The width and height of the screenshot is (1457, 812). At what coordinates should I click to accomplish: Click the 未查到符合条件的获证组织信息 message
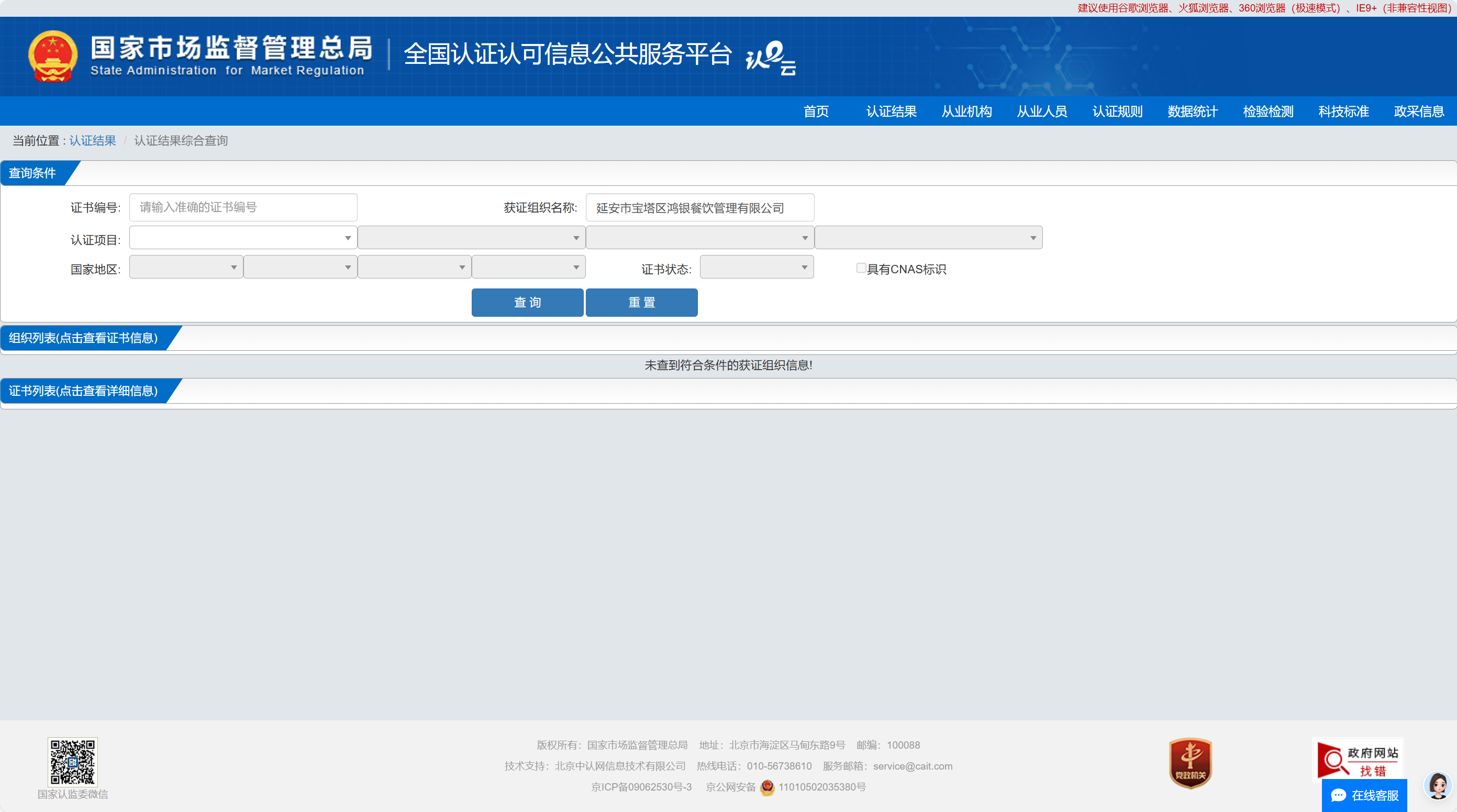pyautogui.click(x=729, y=365)
